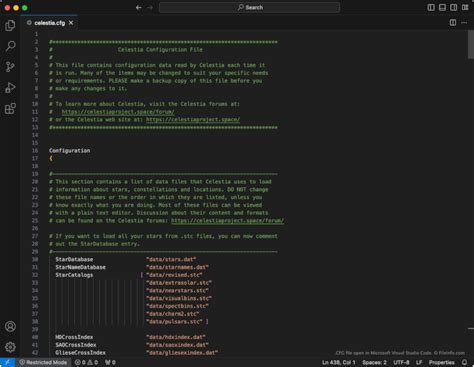Click the SAOCrossIndex entry name
474x367 pixels.
pos(76,345)
